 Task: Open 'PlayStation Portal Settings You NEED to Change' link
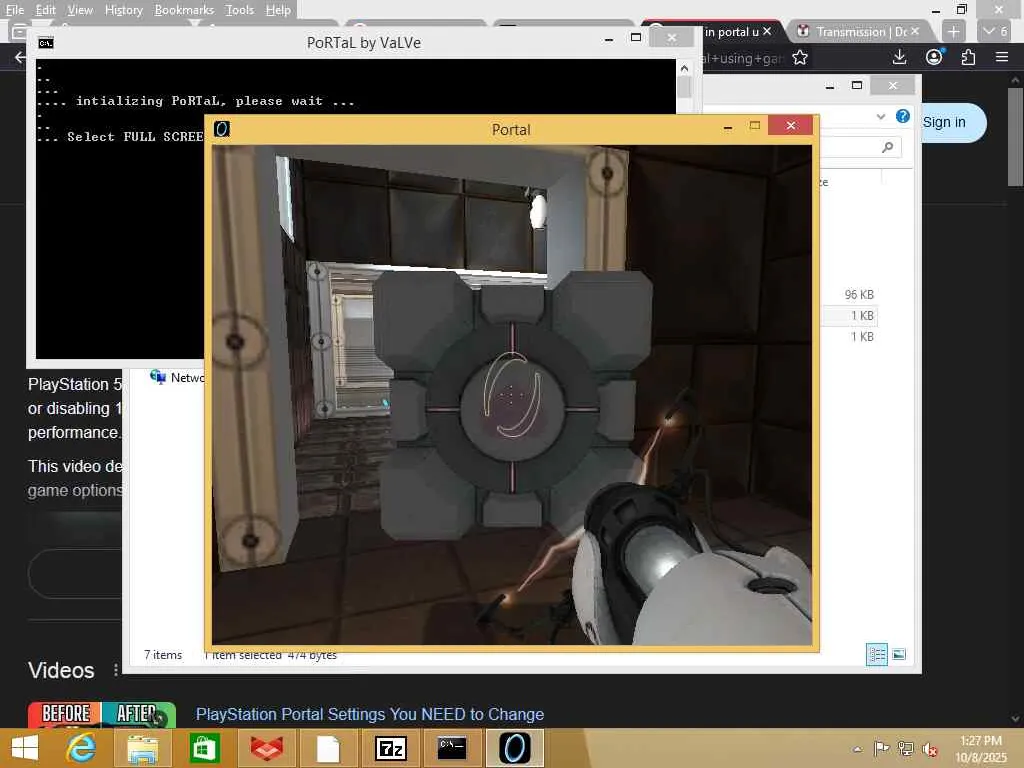370,714
